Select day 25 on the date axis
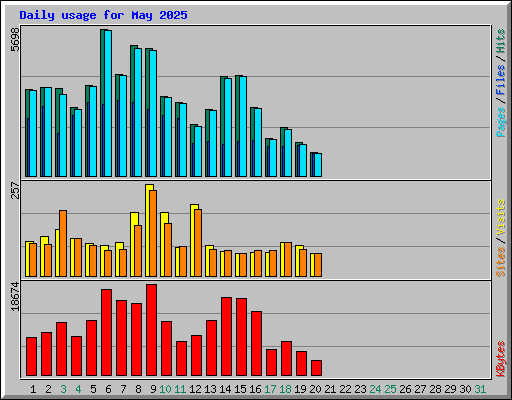This screenshot has height=400, width=512. click(x=390, y=389)
